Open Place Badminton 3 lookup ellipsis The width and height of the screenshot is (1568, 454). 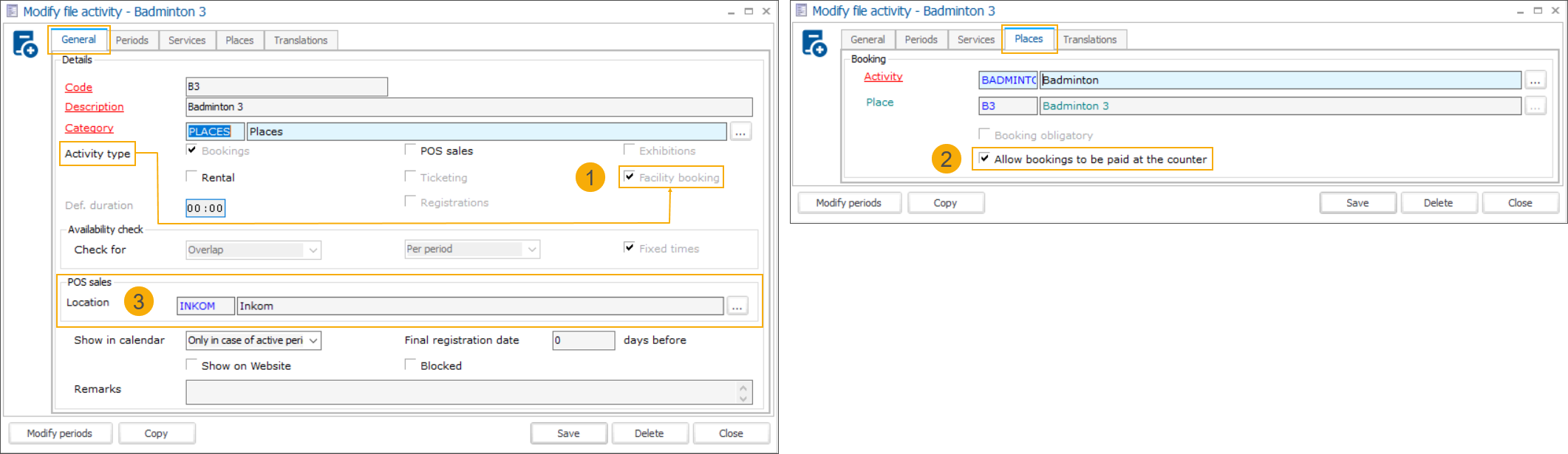(x=1535, y=106)
